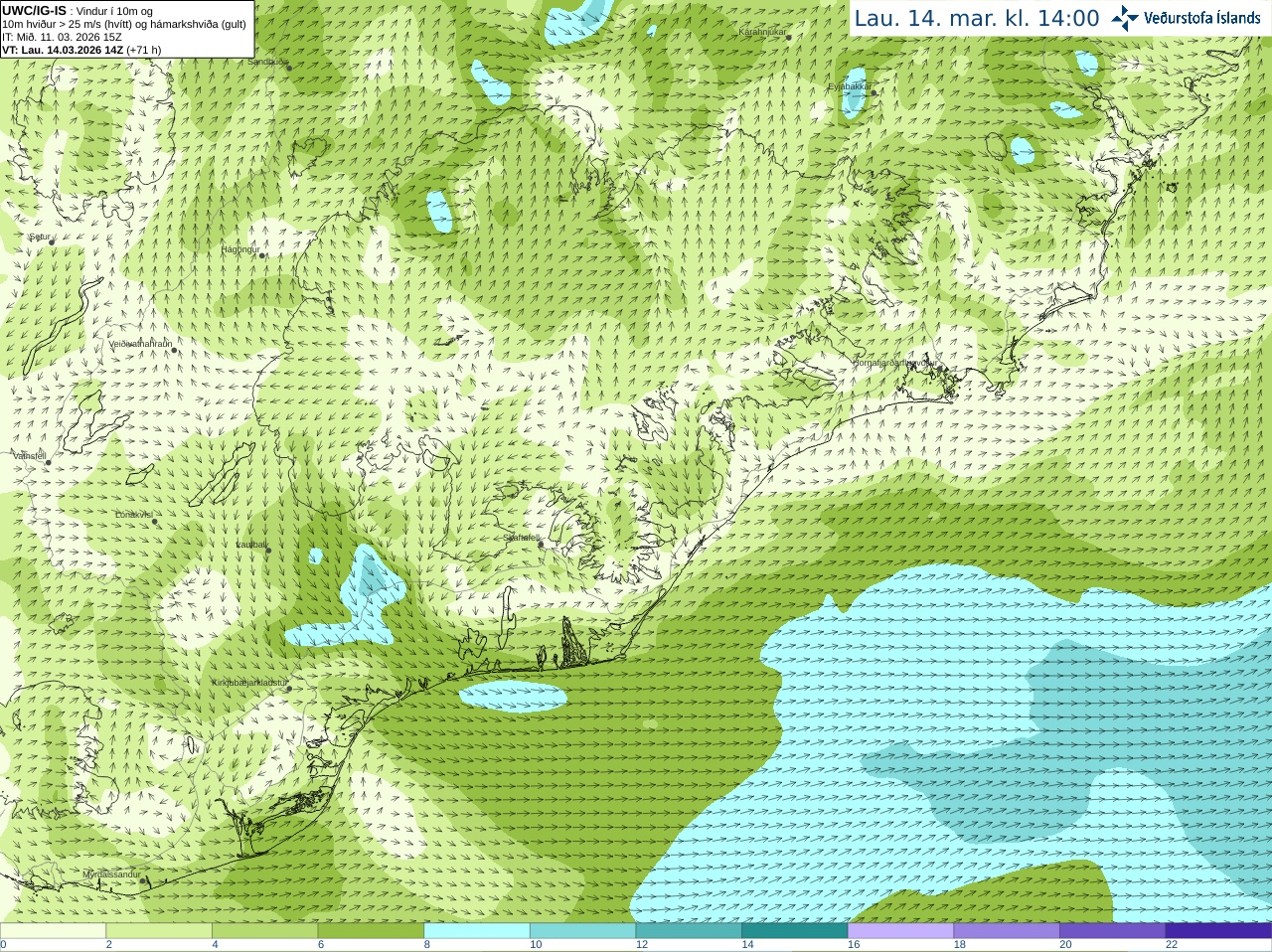Click the legend tick number 4

[x=215, y=945]
